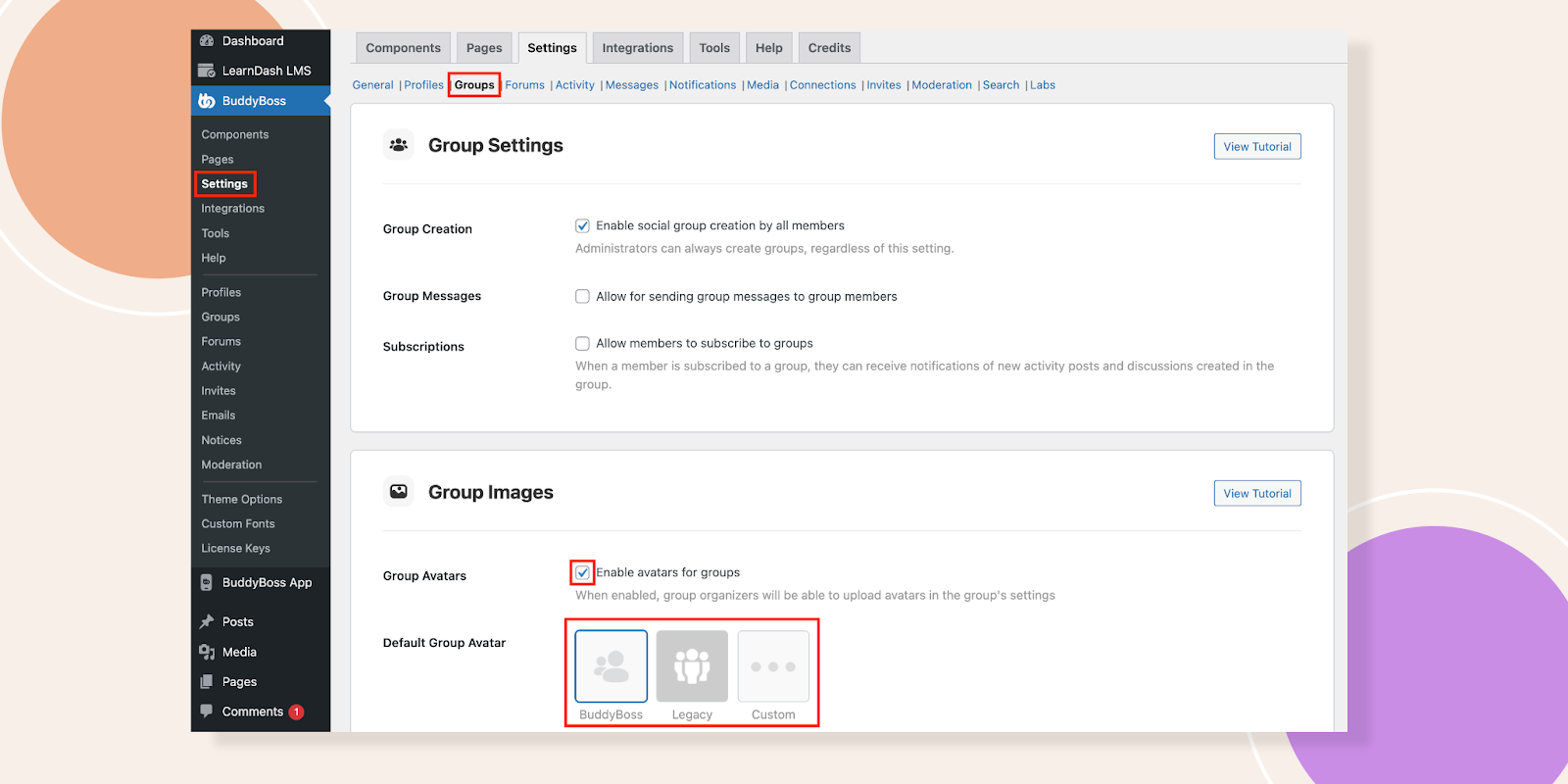Open the Forums settings sub-link
The width and height of the screenshot is (1568, 784).
[525, 85]
